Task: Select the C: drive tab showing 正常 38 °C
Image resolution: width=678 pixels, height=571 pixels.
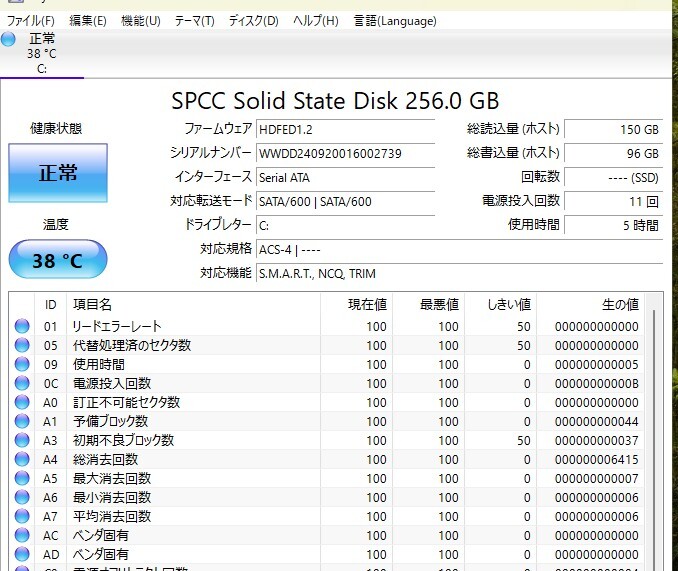Action: pos(42,54)
